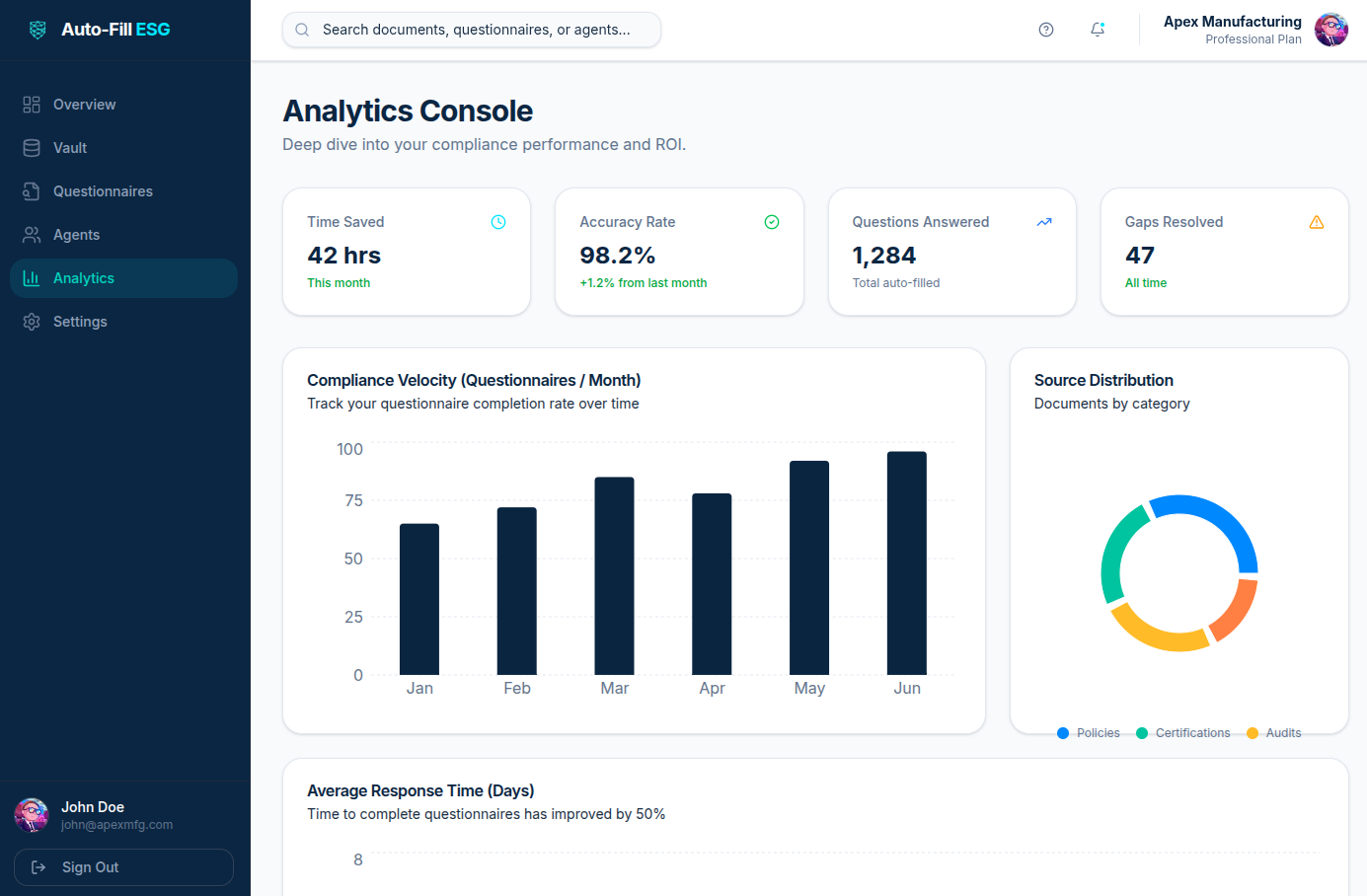Select the checkmark icon on Accuracy Rate card
This screenshot has width=1367, height=896.
[771, 222]
